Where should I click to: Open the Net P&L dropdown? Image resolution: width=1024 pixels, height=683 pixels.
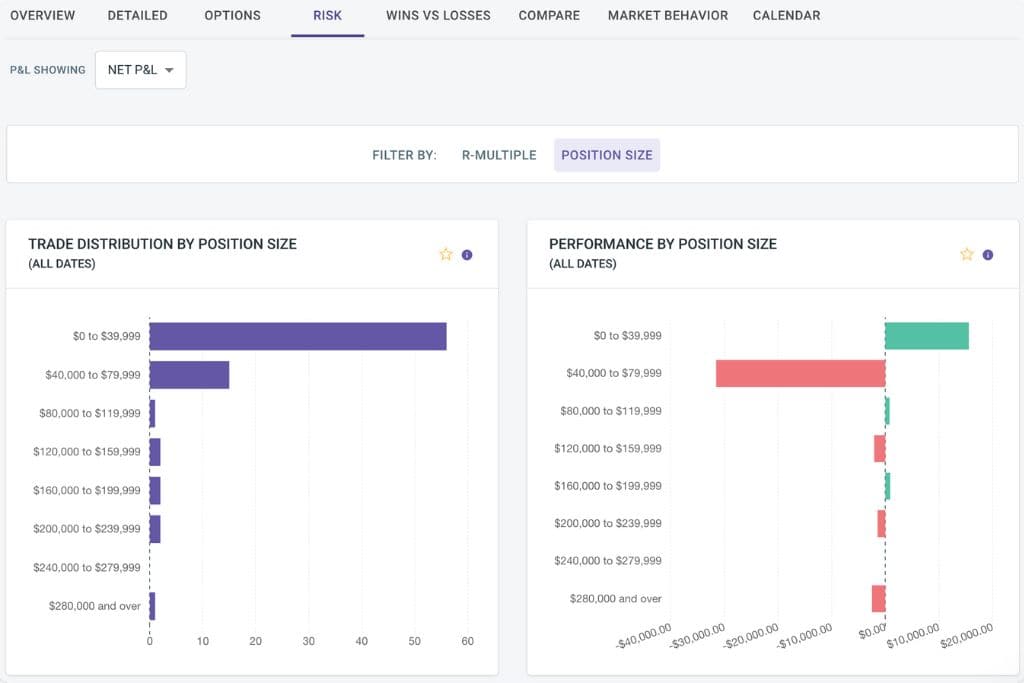140,70
